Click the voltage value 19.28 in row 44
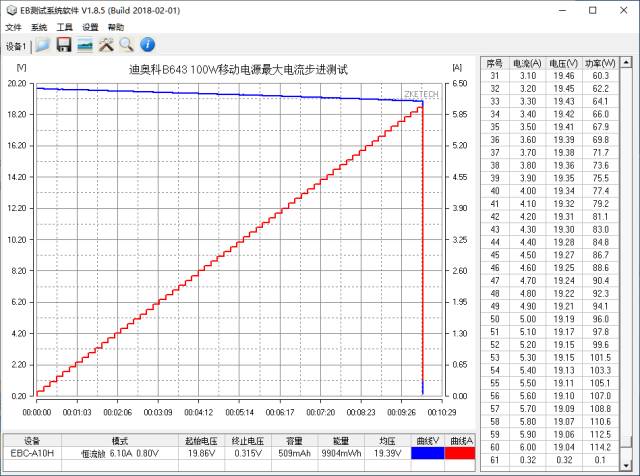 pyautogui.click(x=564, y=242)
